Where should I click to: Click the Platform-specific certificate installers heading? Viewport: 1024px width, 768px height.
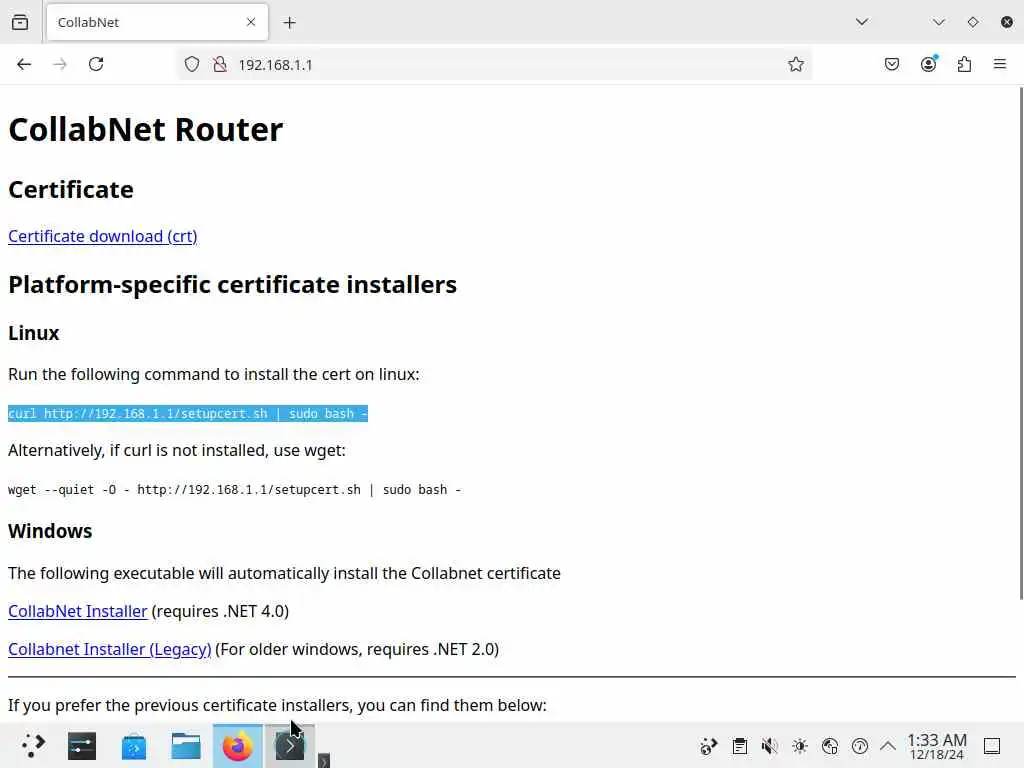coord(232,285)
